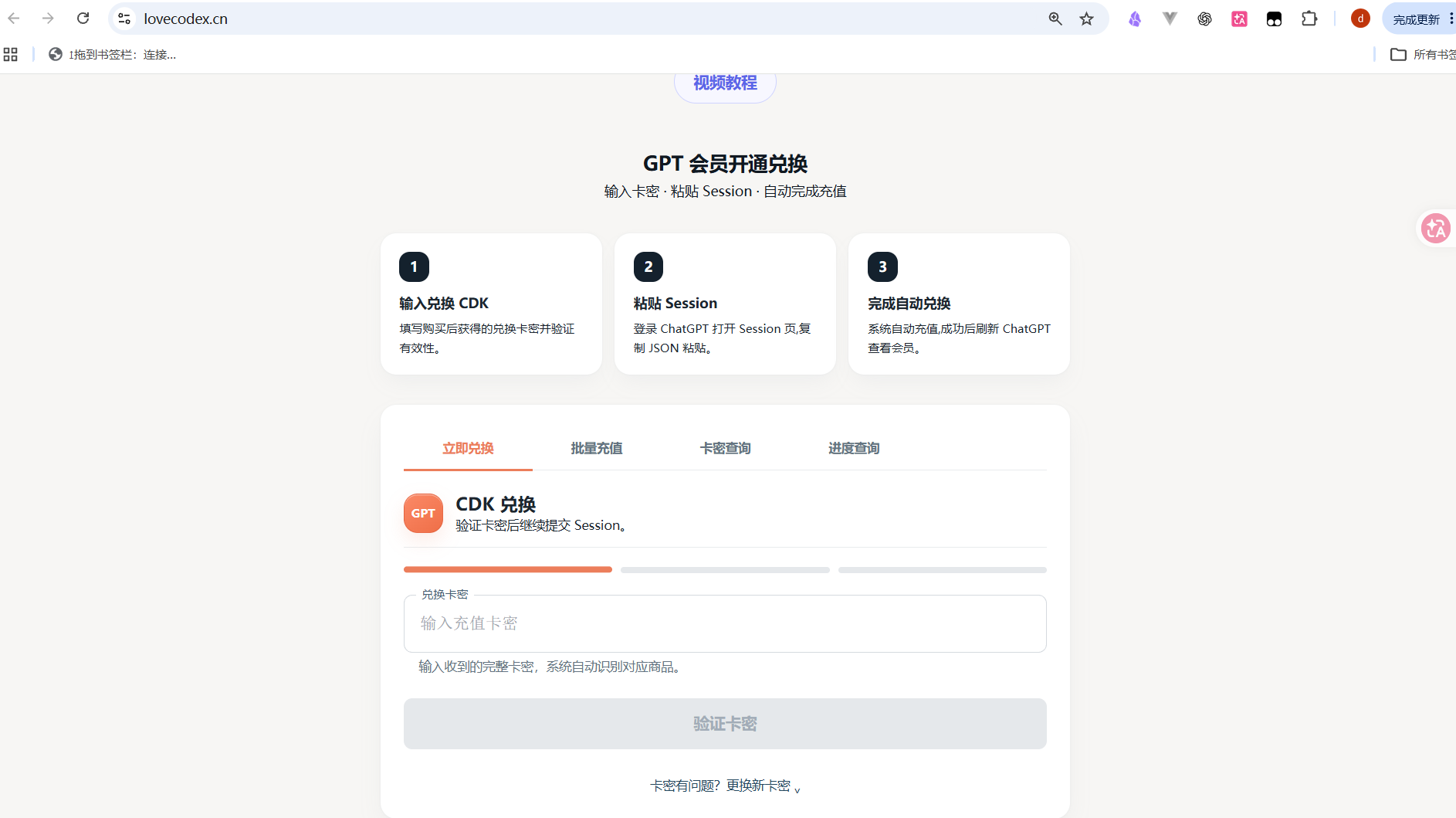
Task: Click the second gray progress step bar
Action: click(725, 570)
